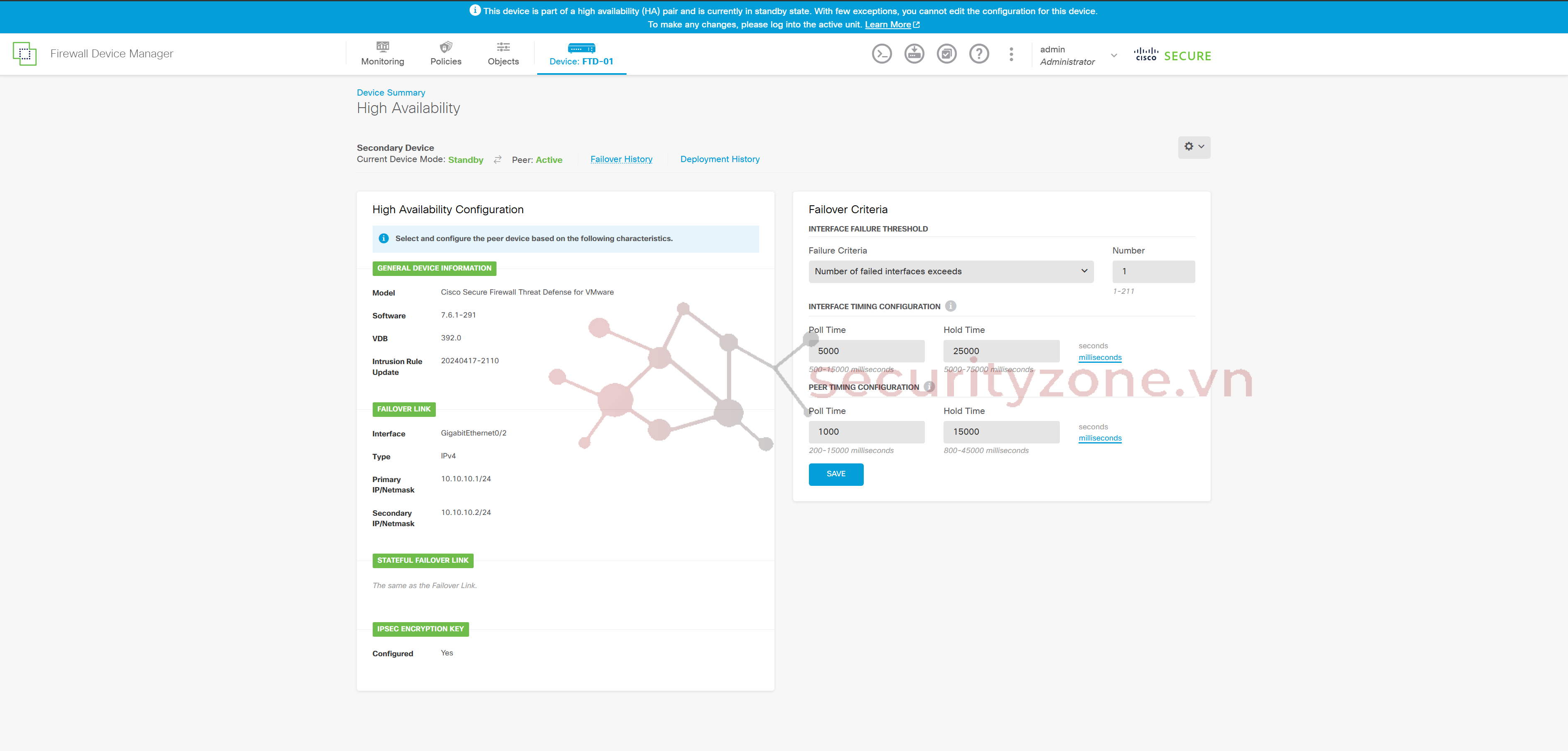
Task: Click the Firewall Device Manager logo icon
Action: pos(25,54)
